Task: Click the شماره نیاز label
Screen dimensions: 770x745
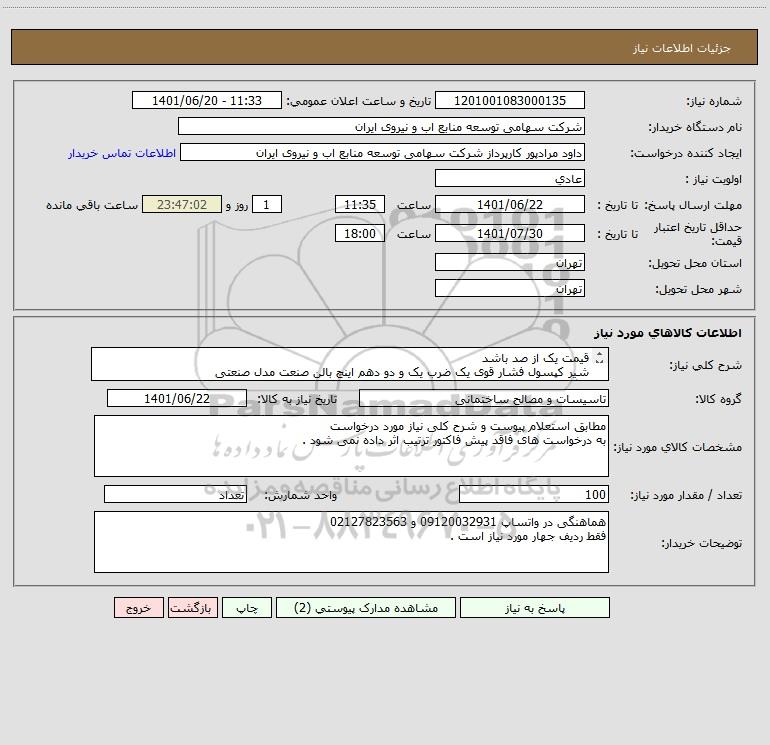Action: coord(714,101)
